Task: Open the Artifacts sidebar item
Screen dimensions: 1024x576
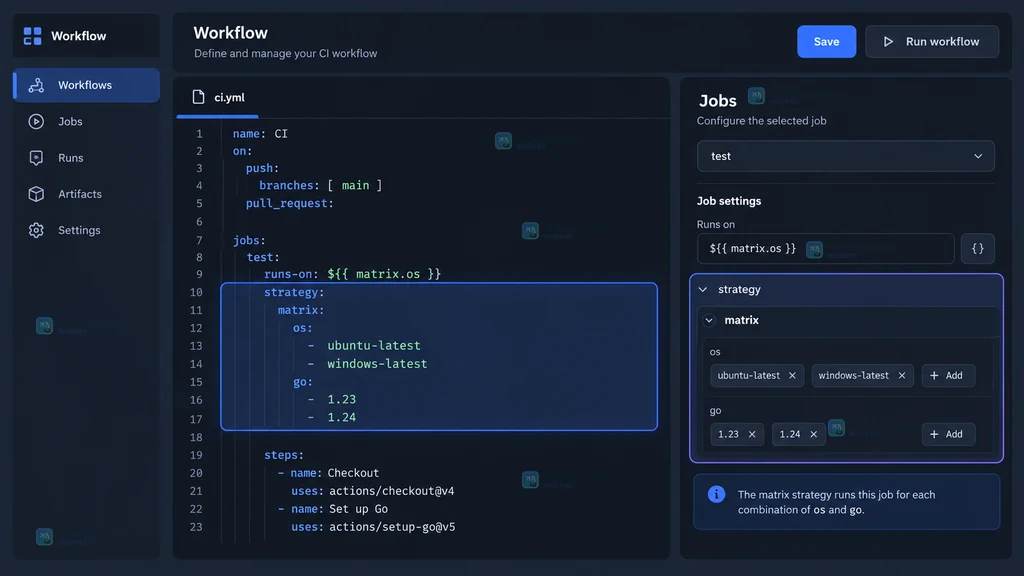Action: point(86,194)
